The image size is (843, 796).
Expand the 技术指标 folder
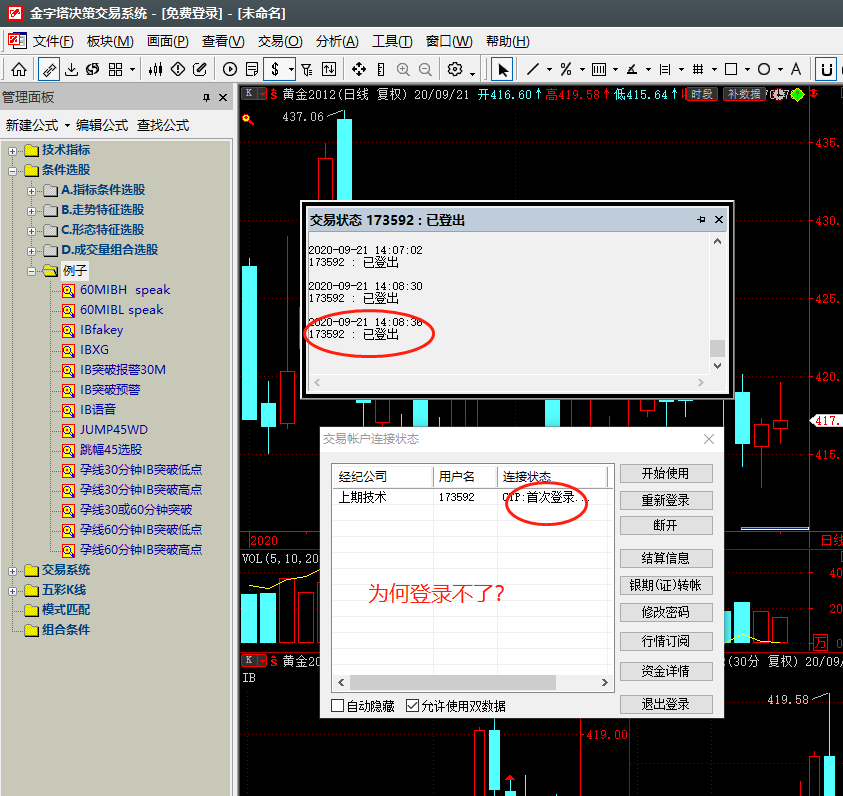[13, 150]
